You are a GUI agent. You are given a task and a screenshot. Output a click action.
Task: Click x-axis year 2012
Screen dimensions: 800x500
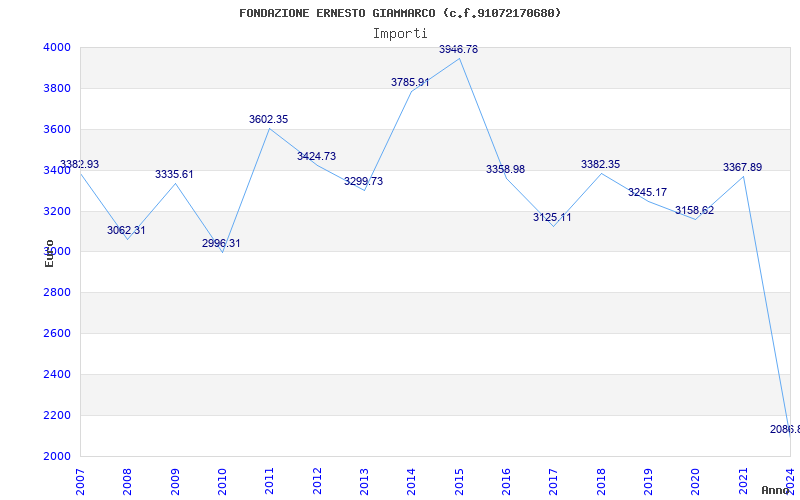[317, 482]
